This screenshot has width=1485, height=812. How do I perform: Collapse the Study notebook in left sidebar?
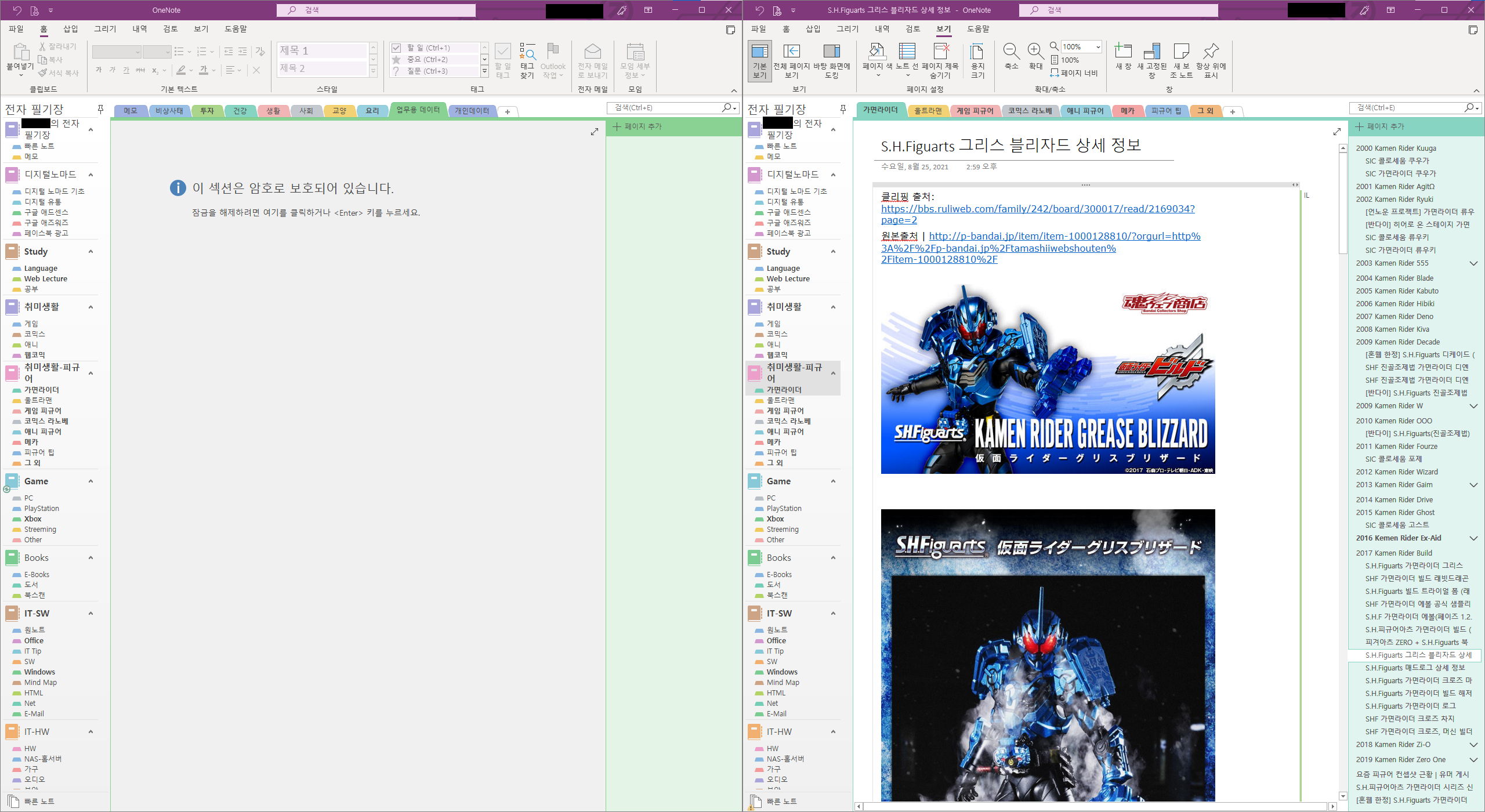tap(91, 252)
